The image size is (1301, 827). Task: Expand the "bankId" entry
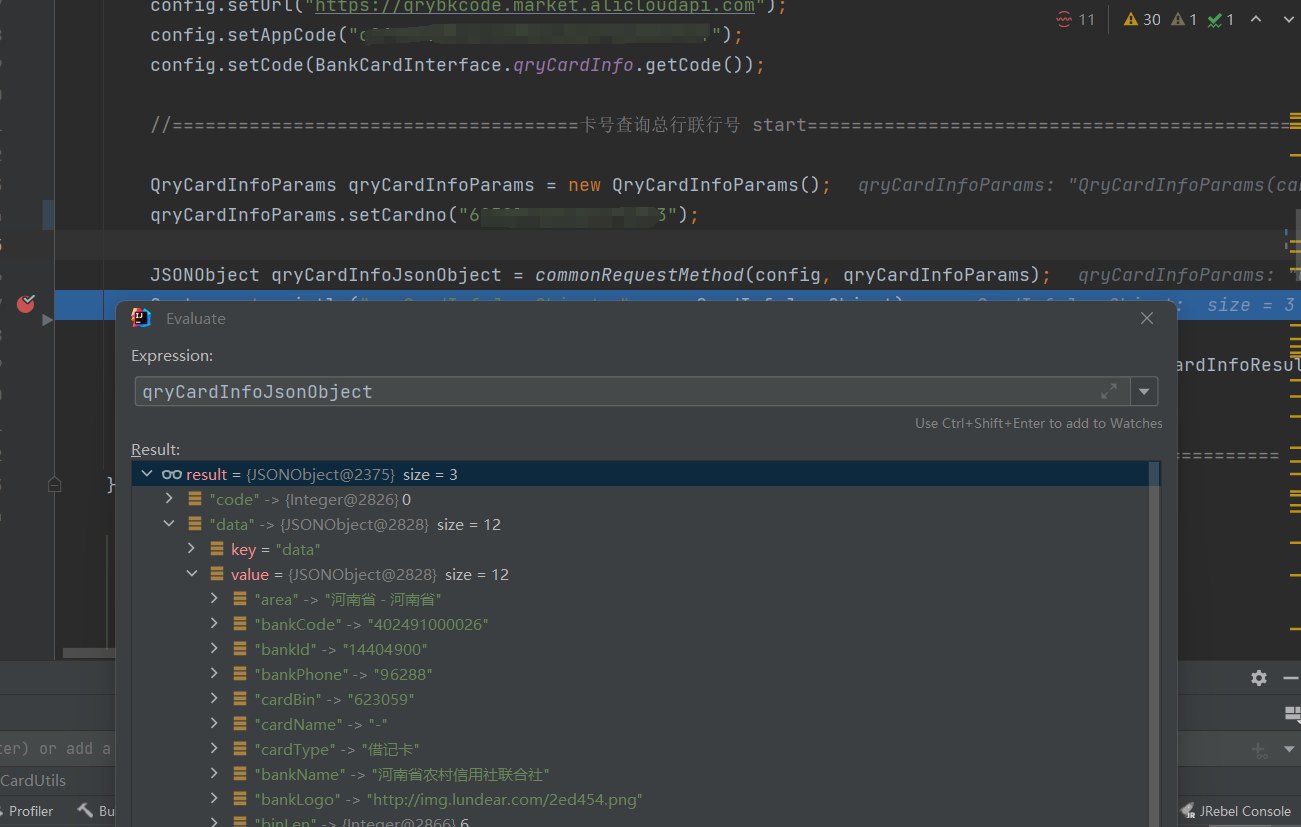[214, 649]
